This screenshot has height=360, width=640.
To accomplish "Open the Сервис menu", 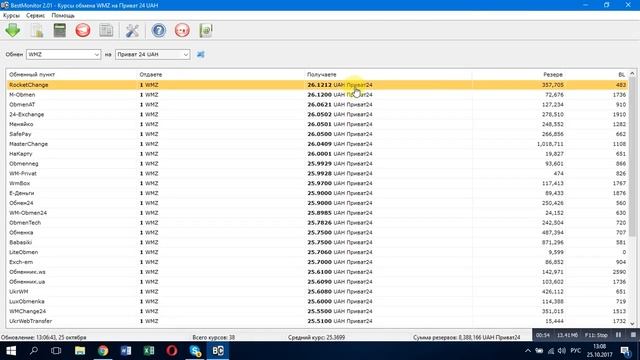I will point(36,16).
